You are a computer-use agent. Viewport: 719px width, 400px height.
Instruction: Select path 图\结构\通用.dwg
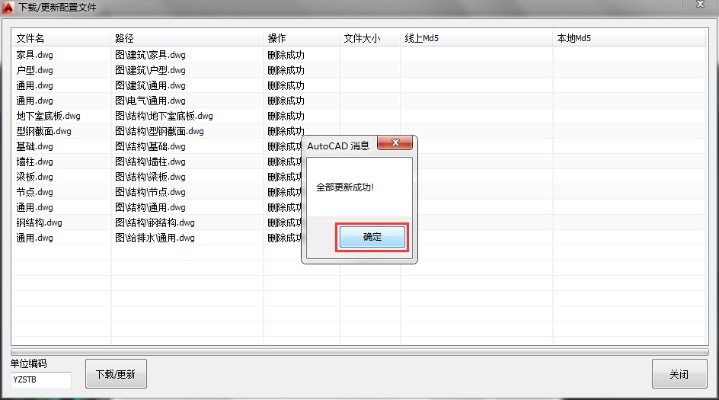[150, 207]
